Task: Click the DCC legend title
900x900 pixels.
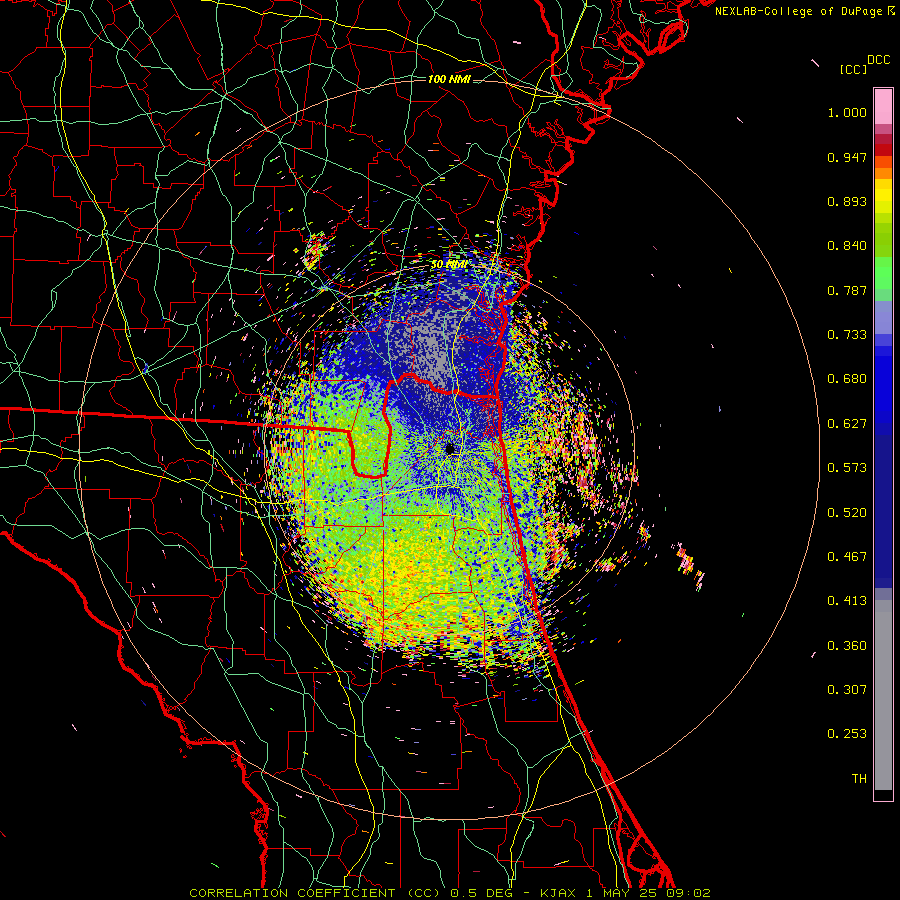Action: pyautogui.click(x=879, y=60)
